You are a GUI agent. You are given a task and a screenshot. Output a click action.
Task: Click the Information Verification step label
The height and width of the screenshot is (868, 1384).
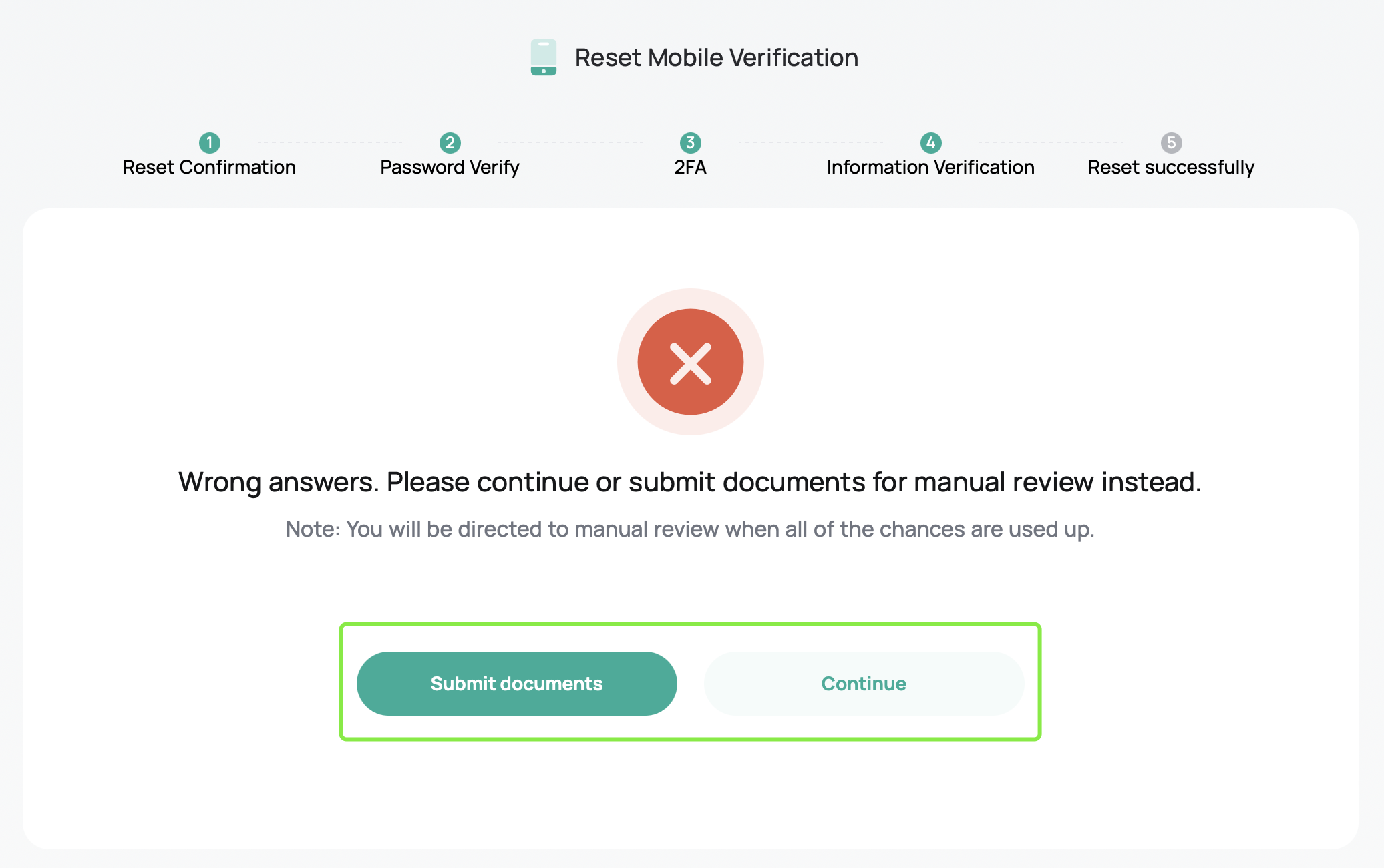[931, 167]
